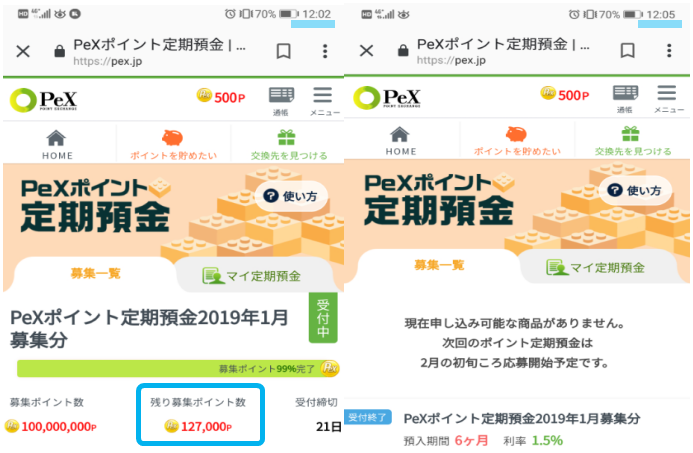Select 募集一覧 tab on left screen

pyautogui.click(x=95, y=274)
